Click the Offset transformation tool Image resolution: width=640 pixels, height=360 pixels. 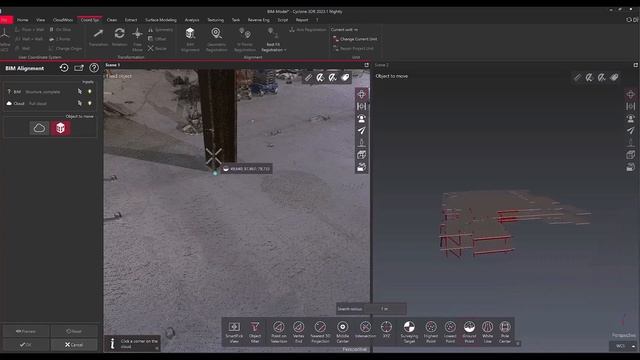coord(157,39)
